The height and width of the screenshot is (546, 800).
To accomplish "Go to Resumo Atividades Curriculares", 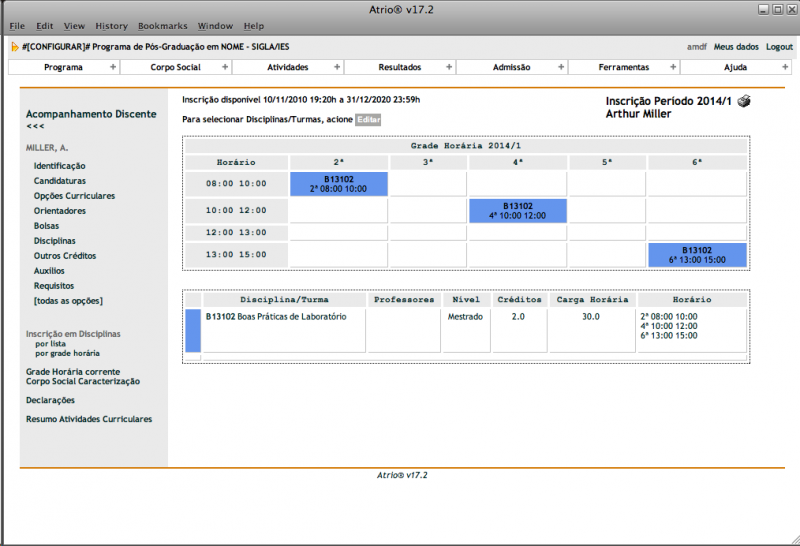I will pyautogui.click(x=89, y=419).
